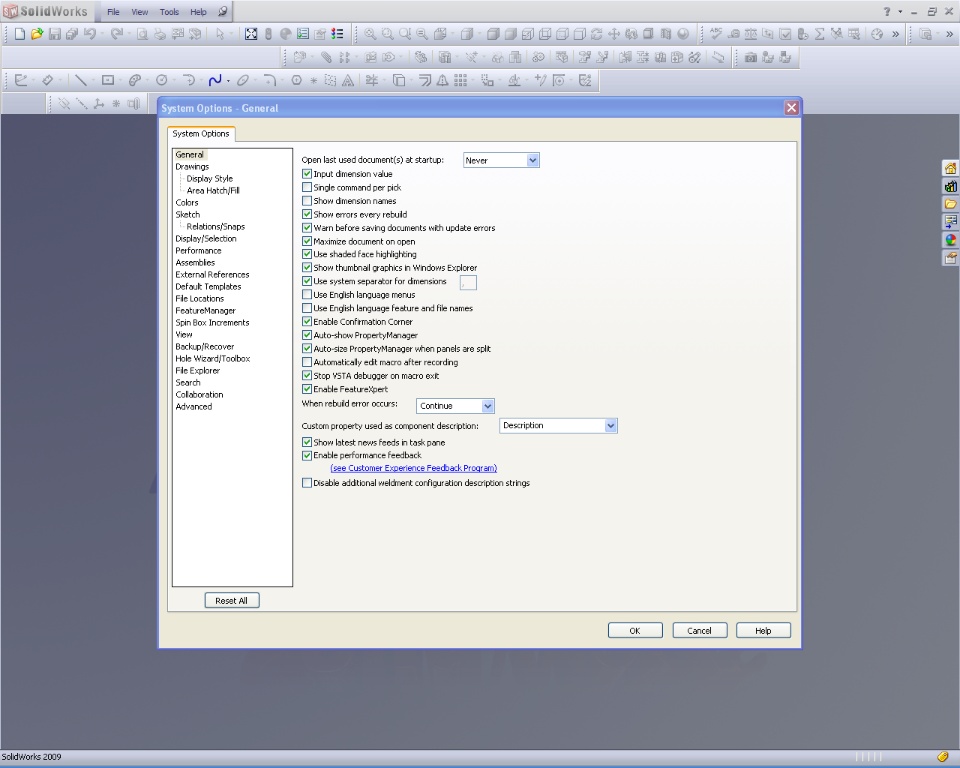960x768 pixels.
Task: Click the dimension separator input box
Action: click(x=468, y=282)
